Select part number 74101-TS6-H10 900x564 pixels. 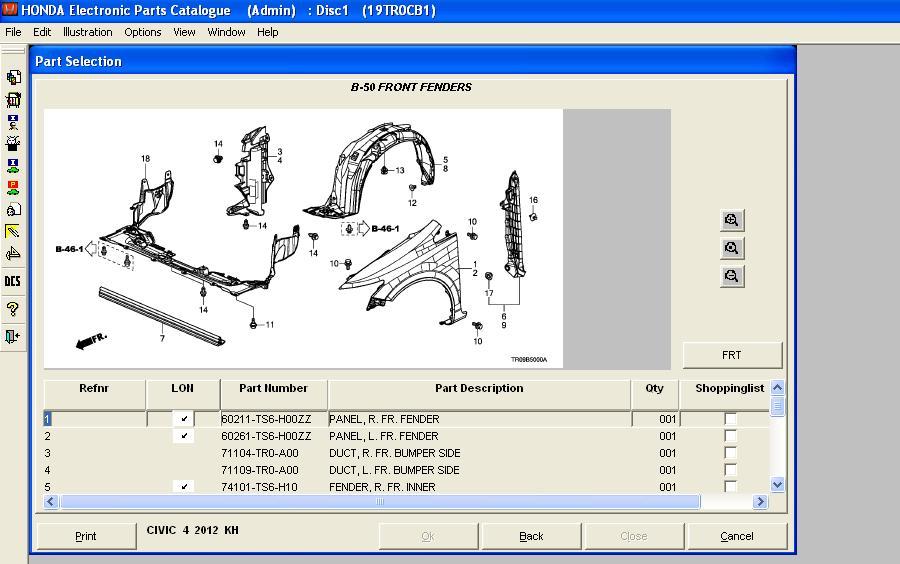(x=259, y=487)
